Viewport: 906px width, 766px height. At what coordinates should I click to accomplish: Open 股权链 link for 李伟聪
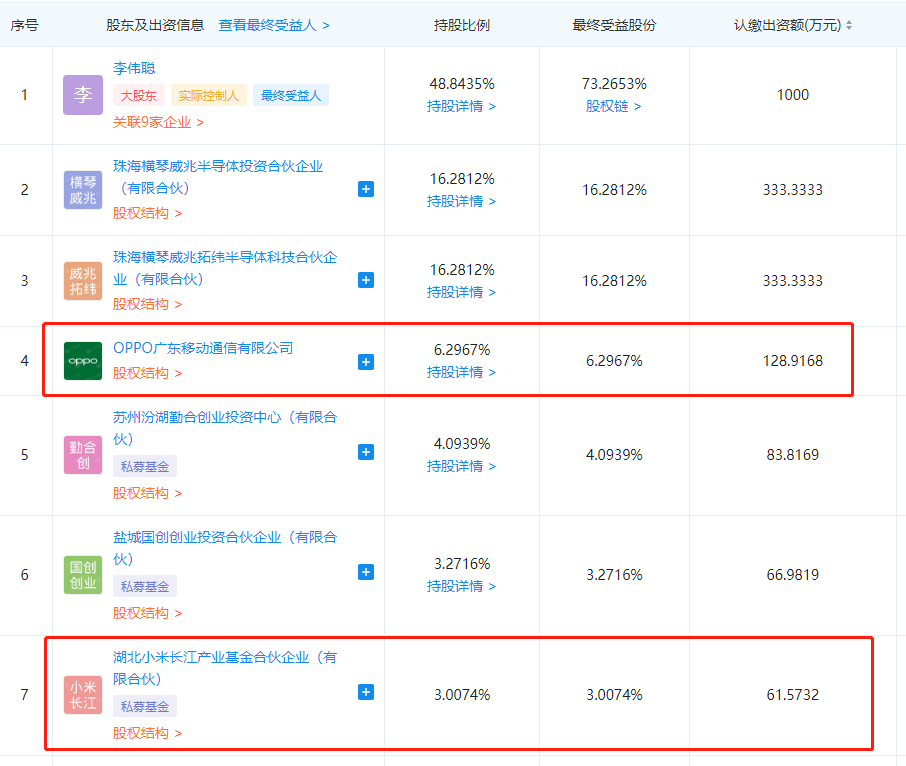[x=613, y=105]
